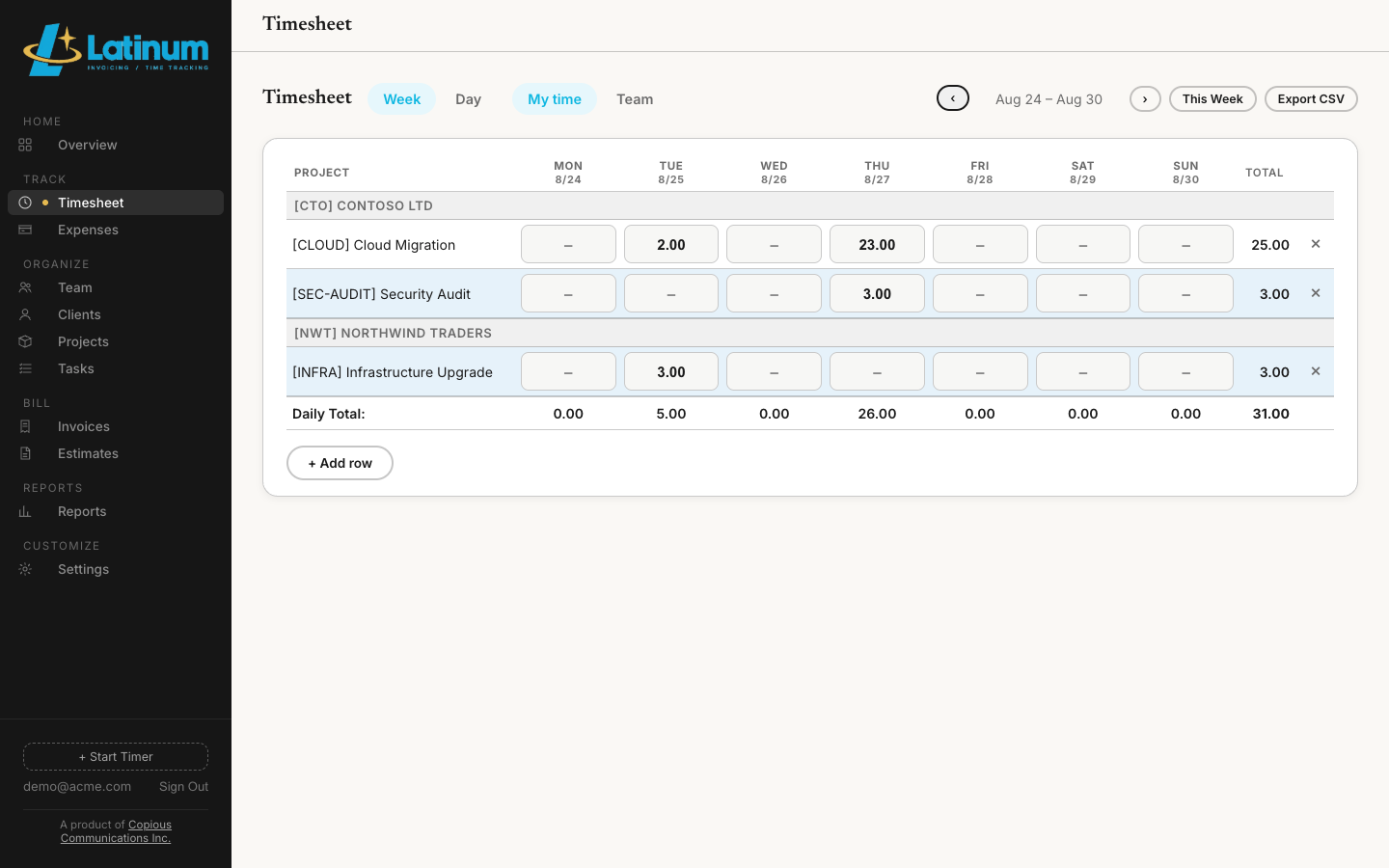
Task: Remove the Cloud Migration row
Action: point(1316,244)
